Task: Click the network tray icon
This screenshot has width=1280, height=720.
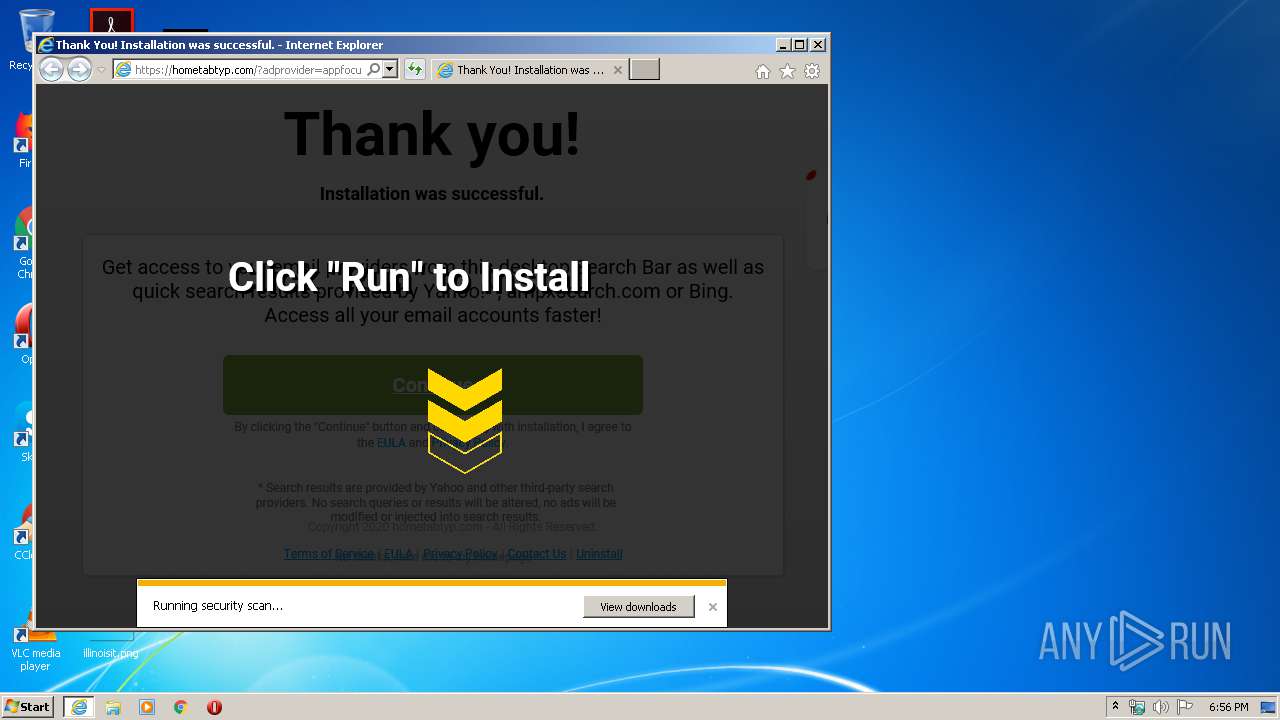Action: [x=1137, y=707]
